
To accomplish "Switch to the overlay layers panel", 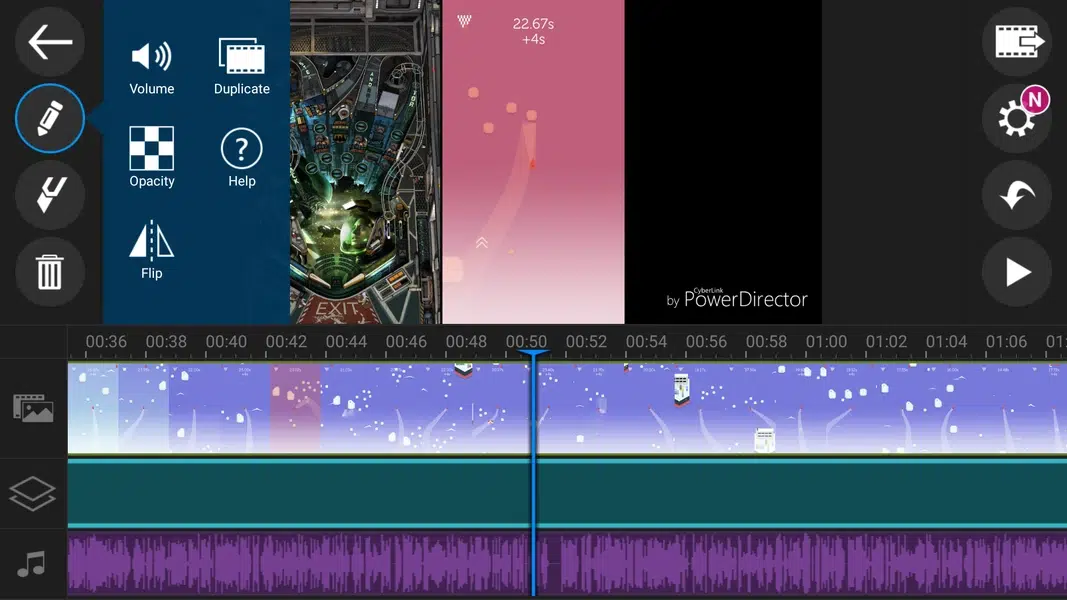I will click(x=33, y=492).
